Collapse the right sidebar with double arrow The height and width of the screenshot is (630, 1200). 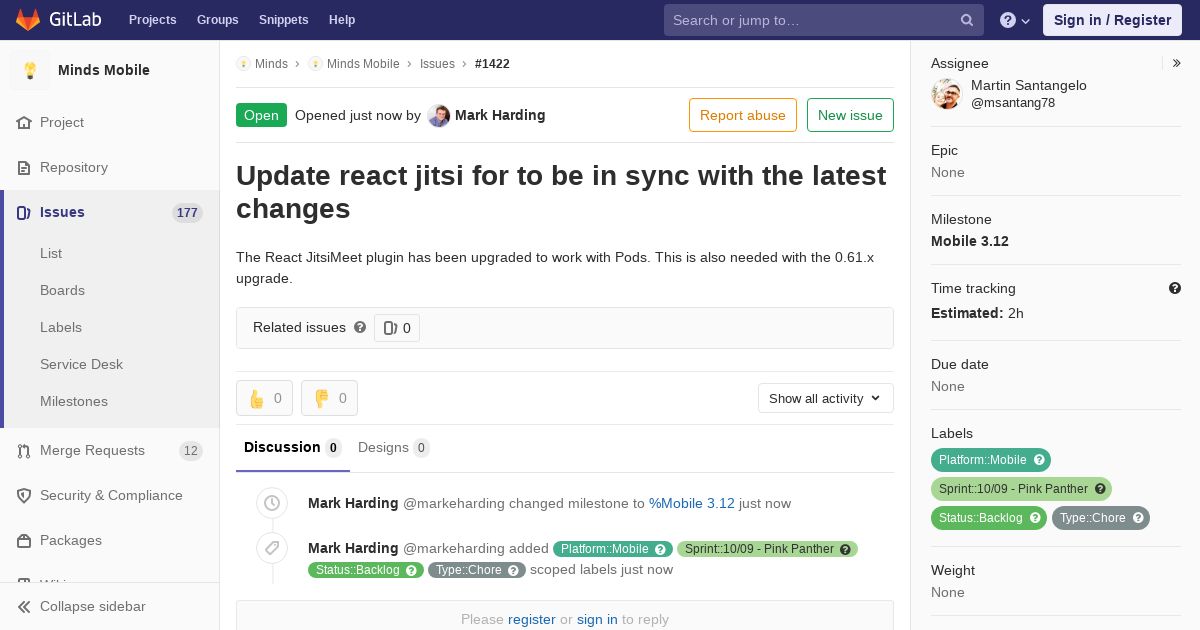point(1176,63)
